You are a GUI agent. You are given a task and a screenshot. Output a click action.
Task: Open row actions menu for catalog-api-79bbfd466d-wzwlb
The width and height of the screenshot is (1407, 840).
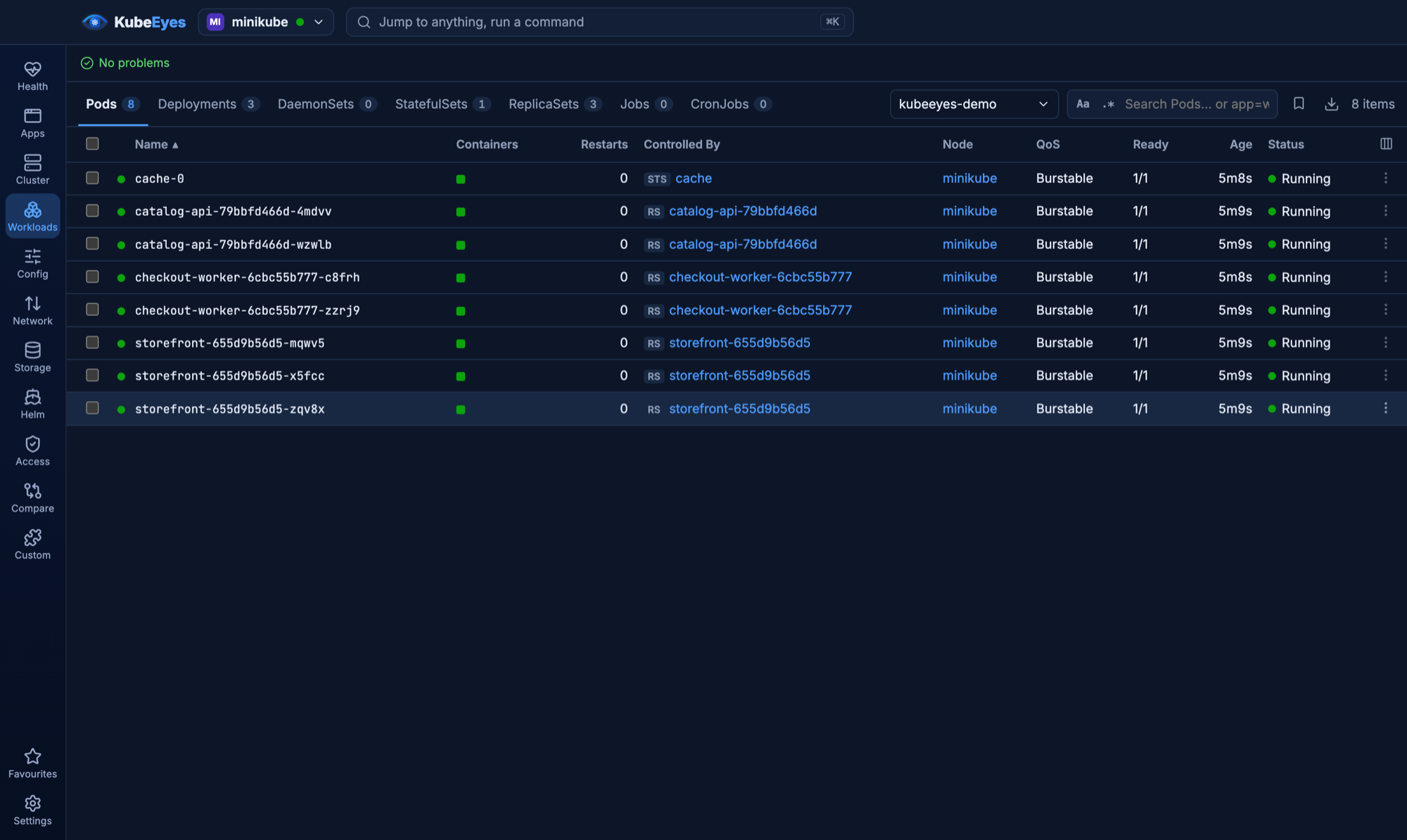tap(1386, 243)
